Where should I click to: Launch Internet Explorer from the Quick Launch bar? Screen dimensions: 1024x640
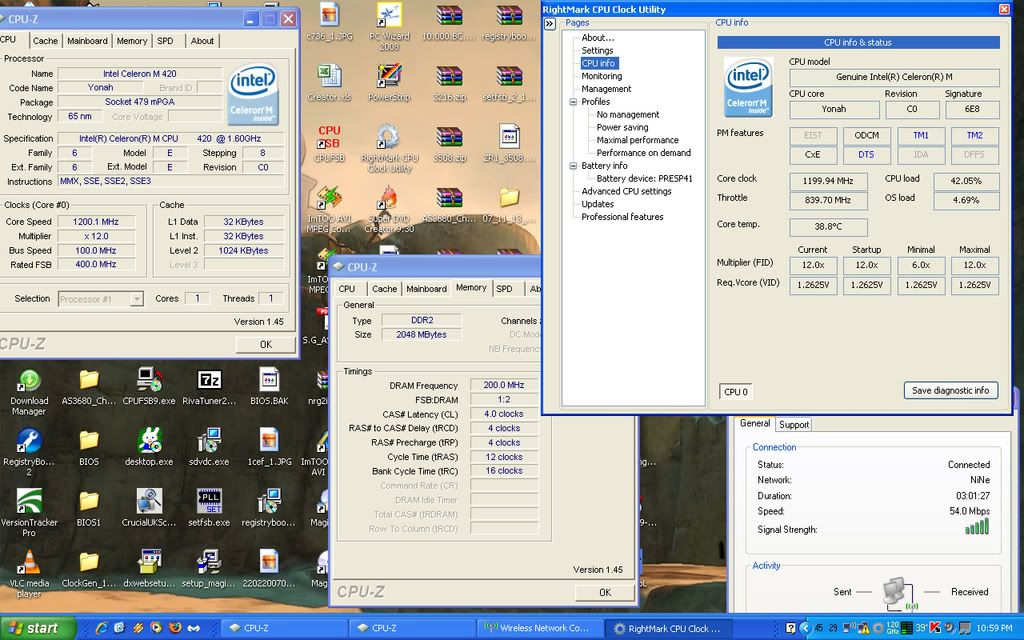coord(101,628)
